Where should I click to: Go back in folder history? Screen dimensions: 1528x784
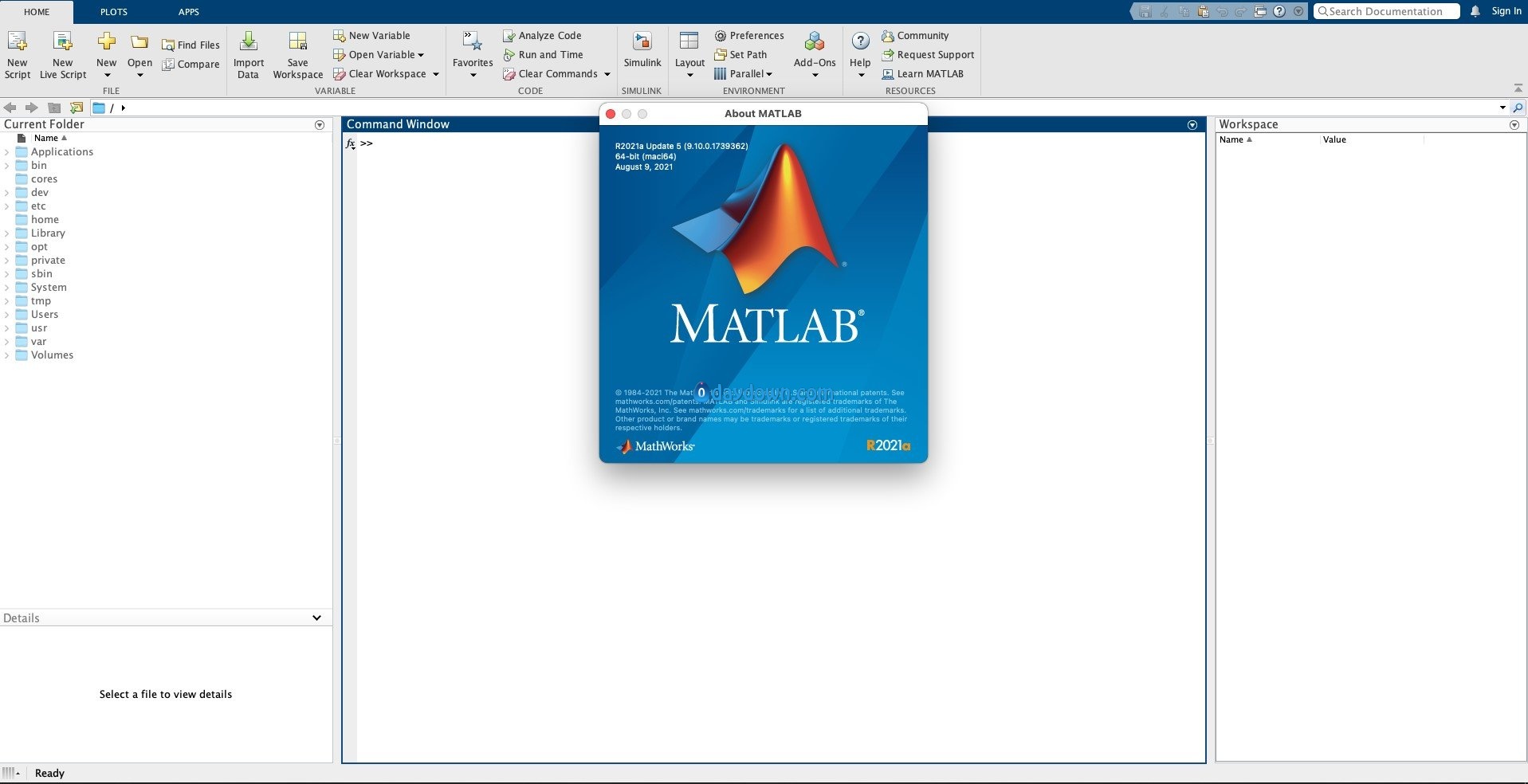pyautogui.click(x=10, y=108)
